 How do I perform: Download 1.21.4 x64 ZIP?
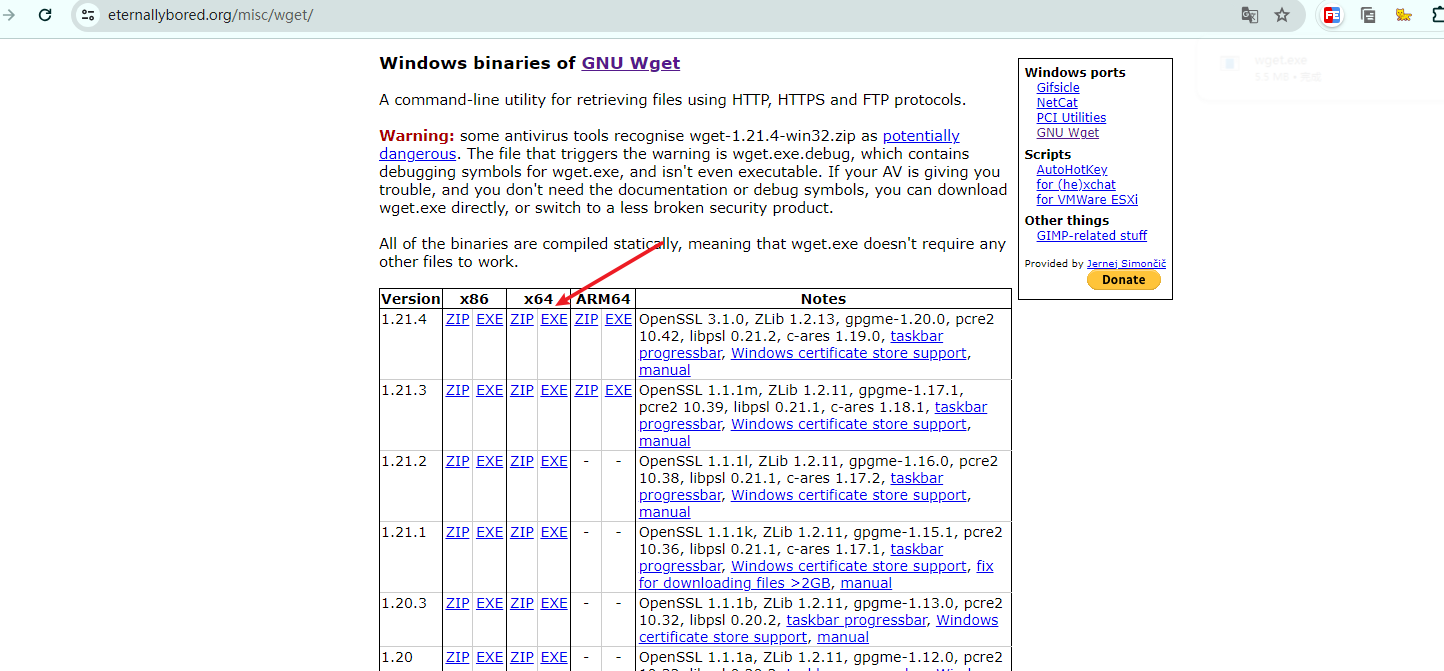coord(522,319)
